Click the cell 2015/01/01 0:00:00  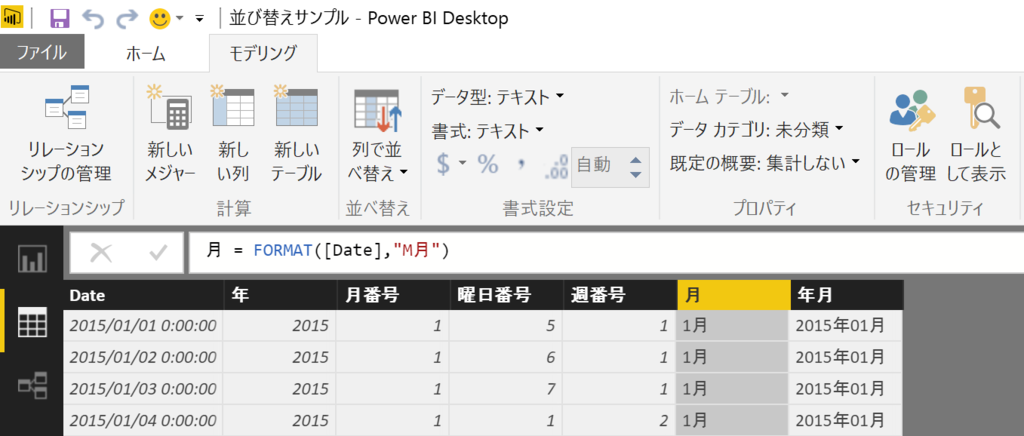click(x=143, y=325)
